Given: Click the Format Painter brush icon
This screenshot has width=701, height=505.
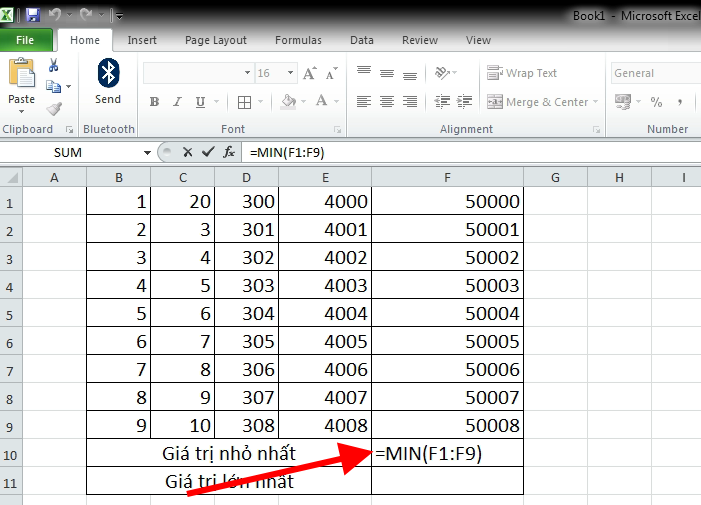Looking at the screenshot, I should [x=54, y=109].
